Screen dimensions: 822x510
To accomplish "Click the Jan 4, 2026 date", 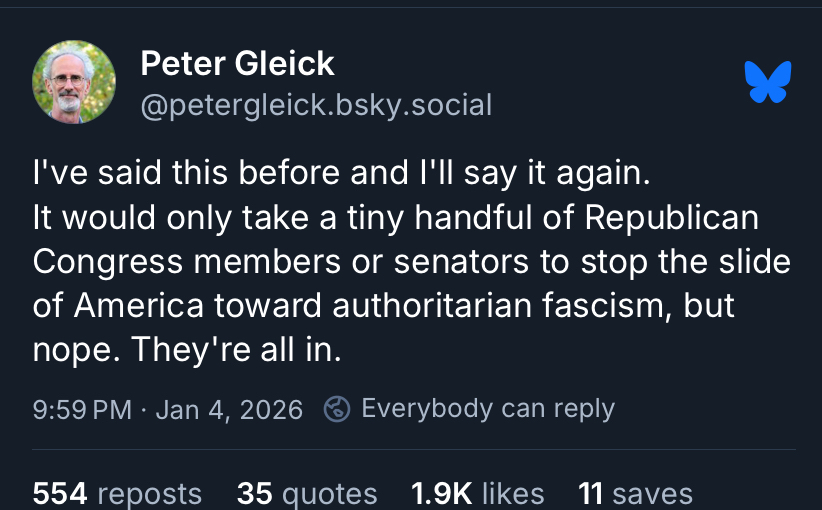I will (x=229, y=410).
